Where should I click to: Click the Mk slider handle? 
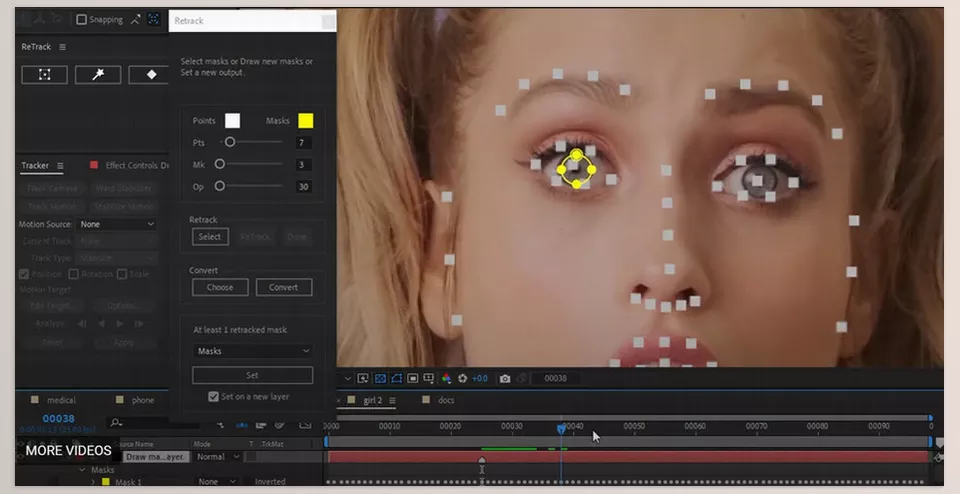(x=219, y=164)
